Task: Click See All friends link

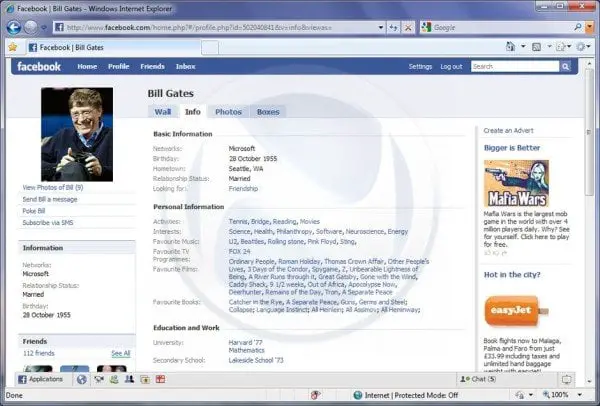Action: click(121, 353)
